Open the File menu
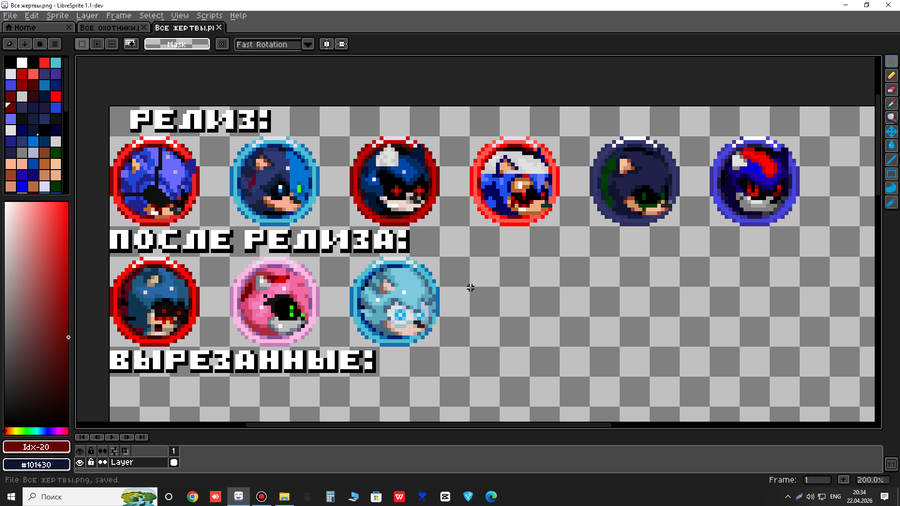This screenshot has height=506, width=900. (x=10, y=15)
